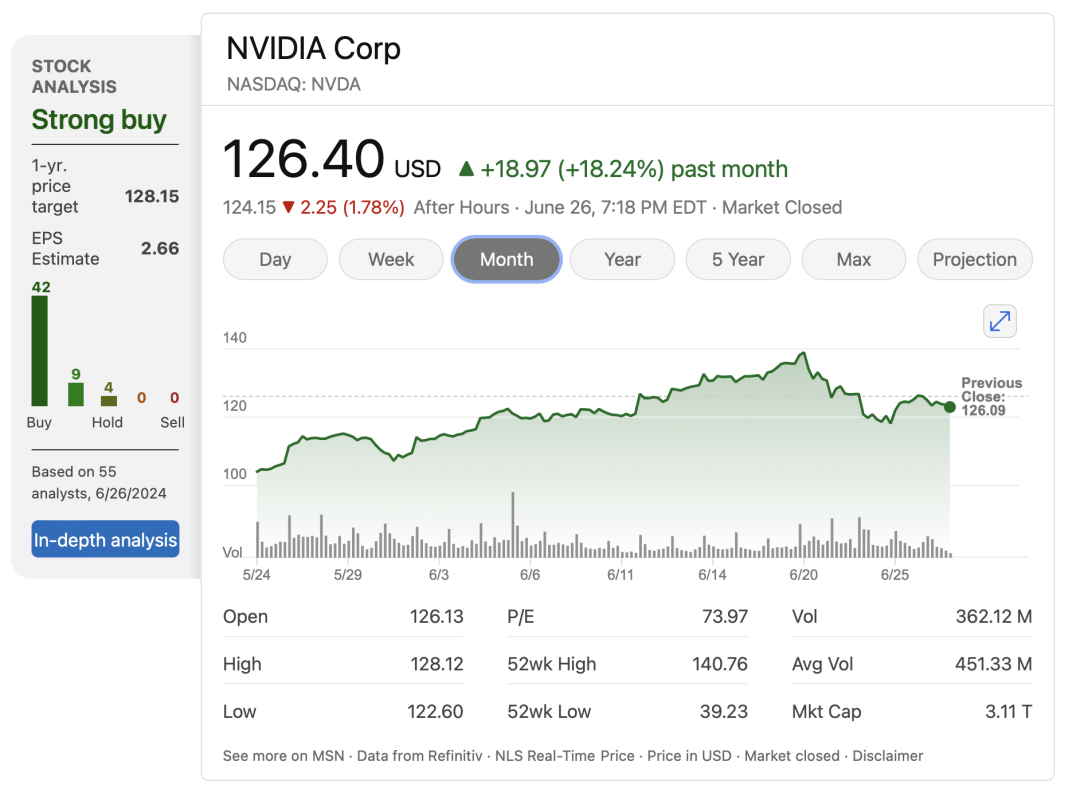
Task: Select the Day time range
Action: [x=275, y=259]
